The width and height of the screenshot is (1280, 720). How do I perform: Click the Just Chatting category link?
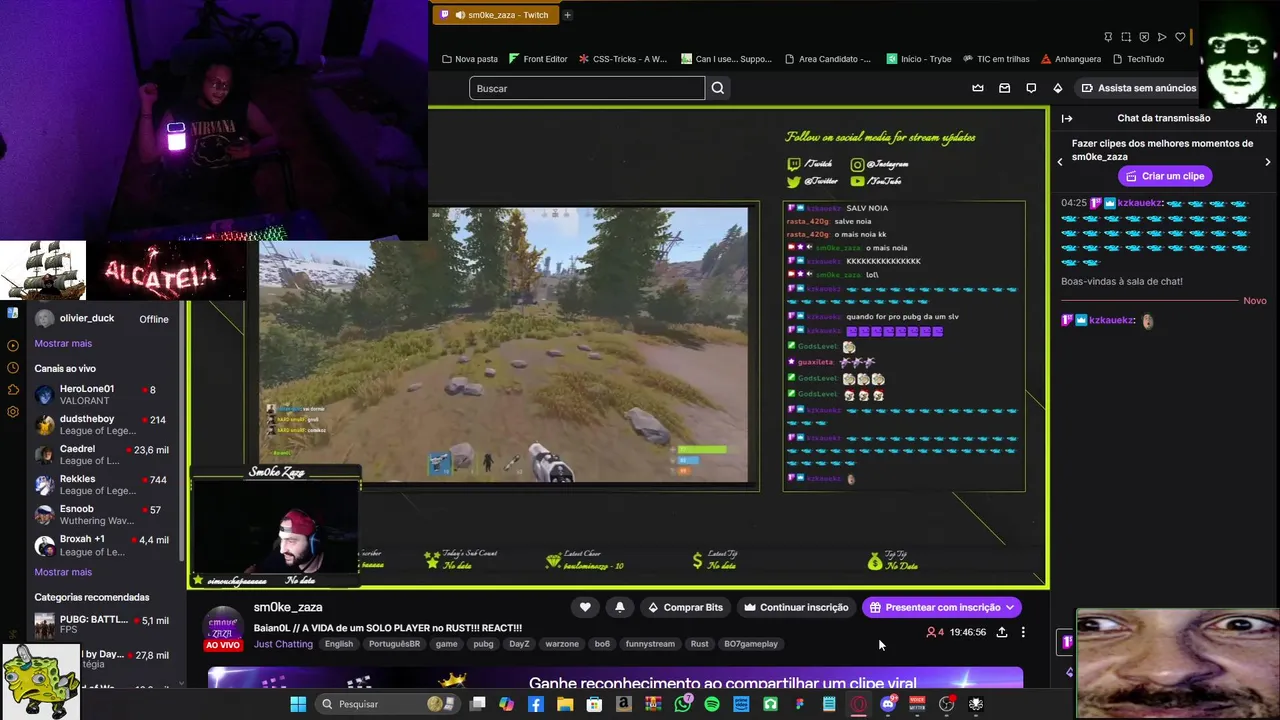pos(283,644)
